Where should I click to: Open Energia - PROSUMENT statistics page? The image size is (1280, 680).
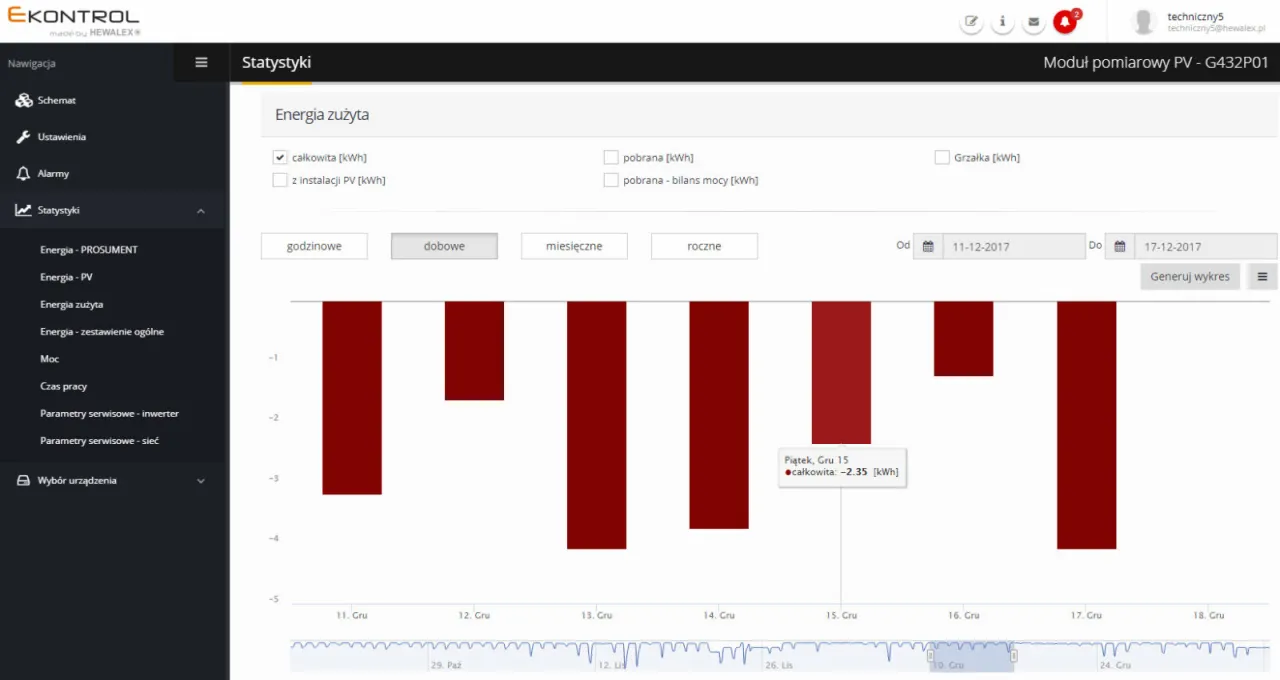coord(89,250)
